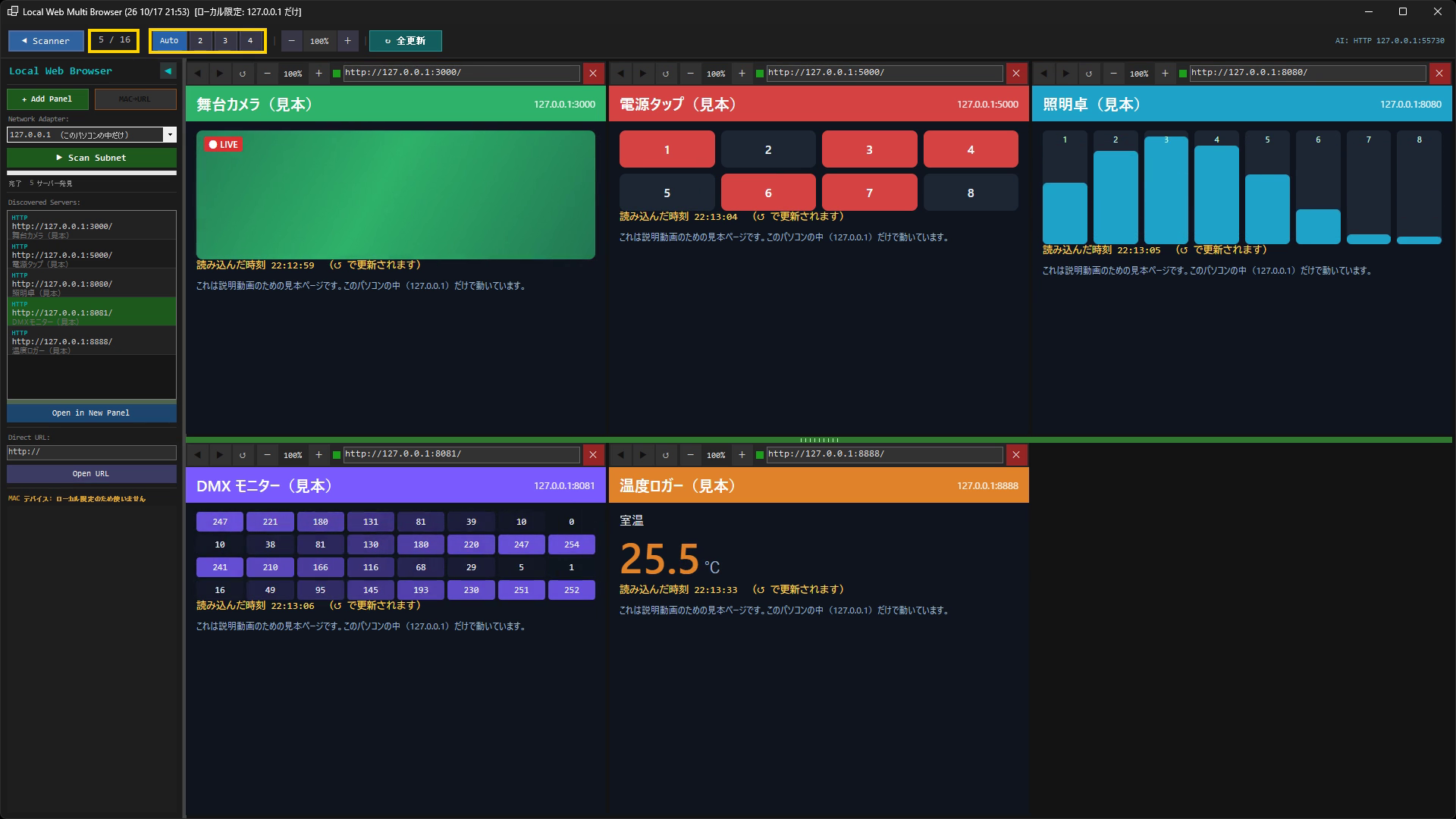Select server http://127.0.0.1:3000/ in list
The image size is (1456, 819).
(x=92, y=226)
